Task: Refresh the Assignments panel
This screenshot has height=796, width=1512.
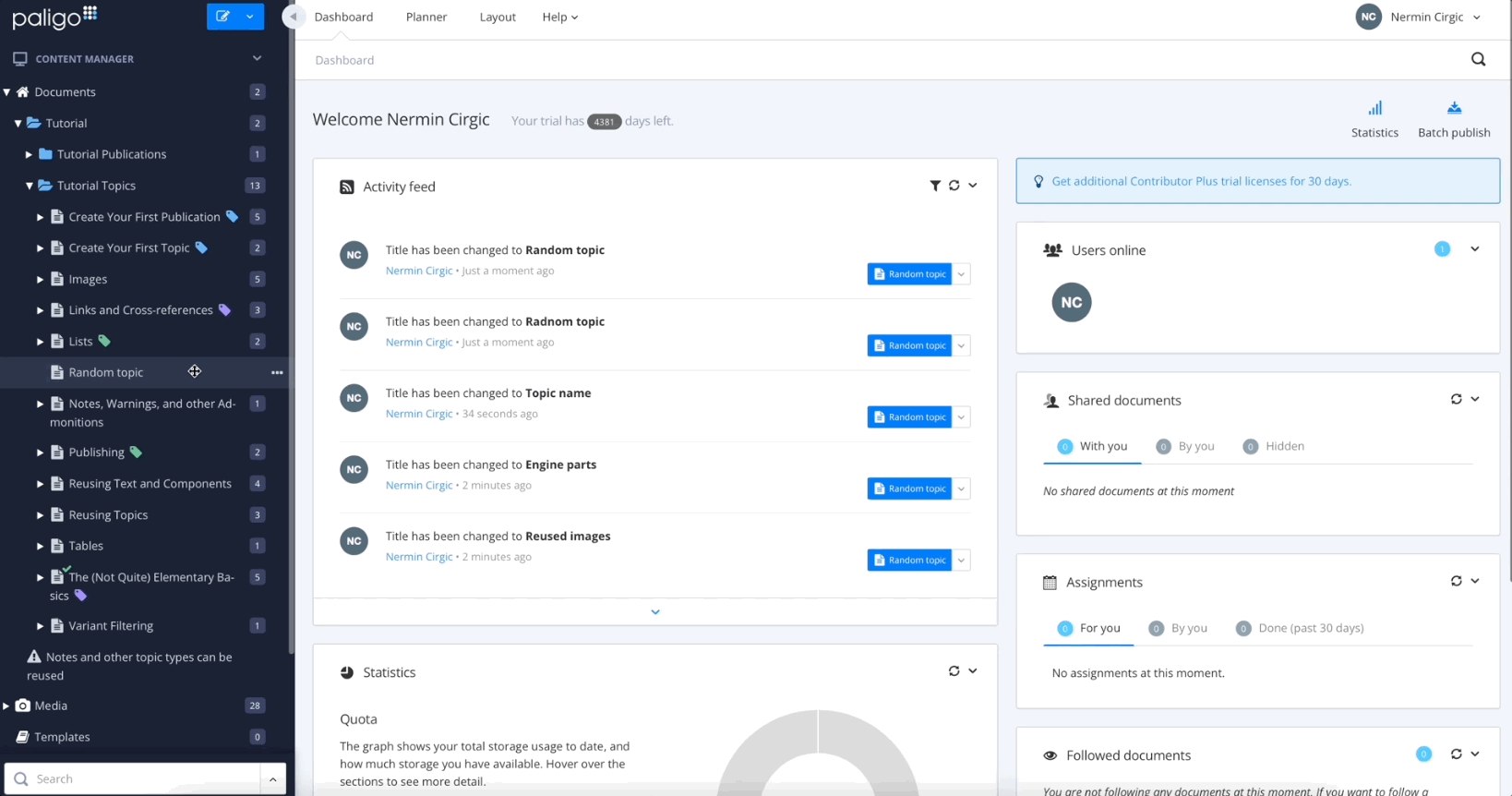Action: 1456,582
